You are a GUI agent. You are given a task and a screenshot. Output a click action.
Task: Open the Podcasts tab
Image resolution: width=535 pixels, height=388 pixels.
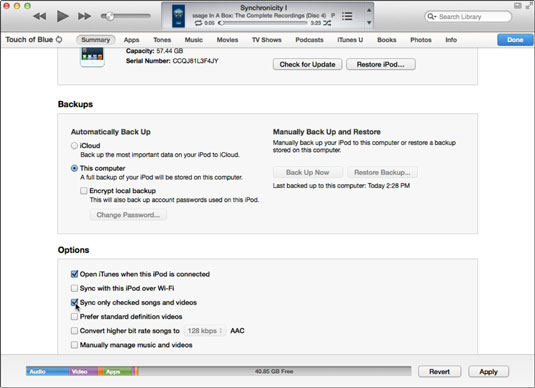tap(309, 40)
